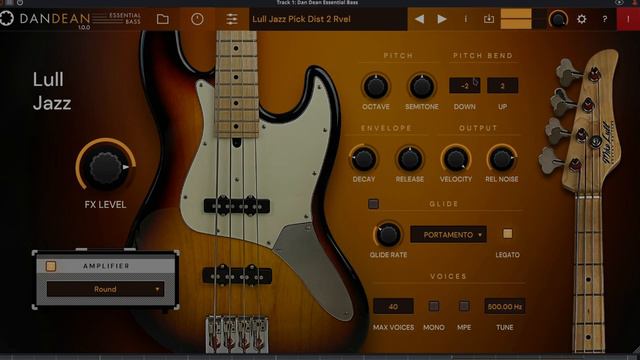
Task: Go to previous preset with left arrow
Action: tap(419, 19)
